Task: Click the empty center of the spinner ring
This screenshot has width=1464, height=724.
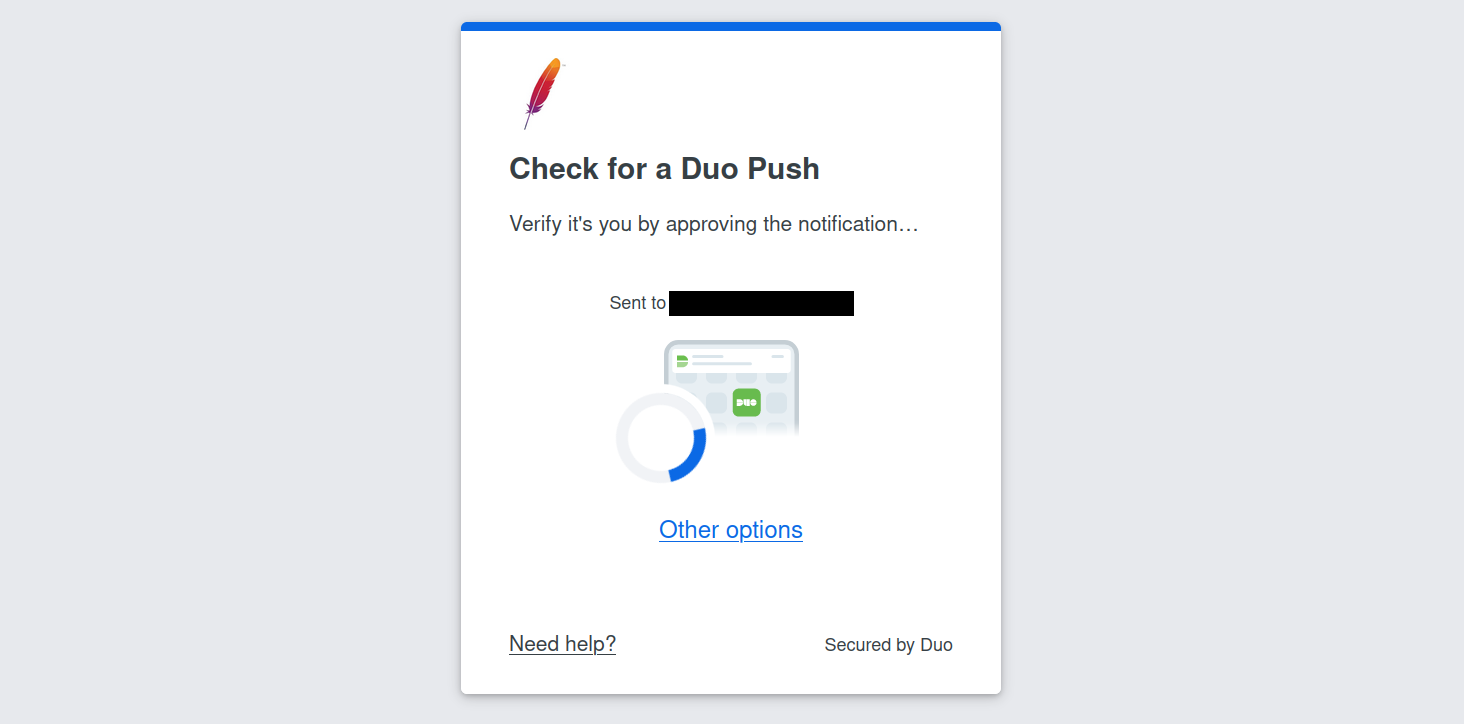Action: 660,437
